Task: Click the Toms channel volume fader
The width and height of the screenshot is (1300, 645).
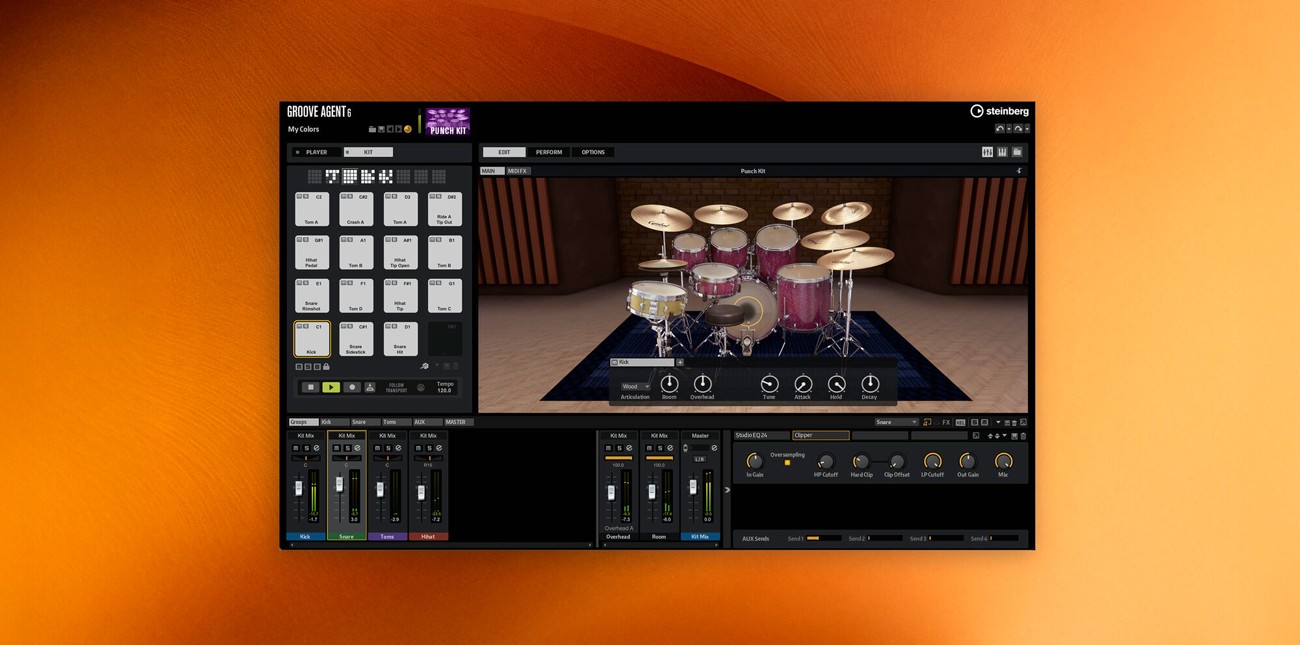Action: pyautogui.click(x=380, y=489)
